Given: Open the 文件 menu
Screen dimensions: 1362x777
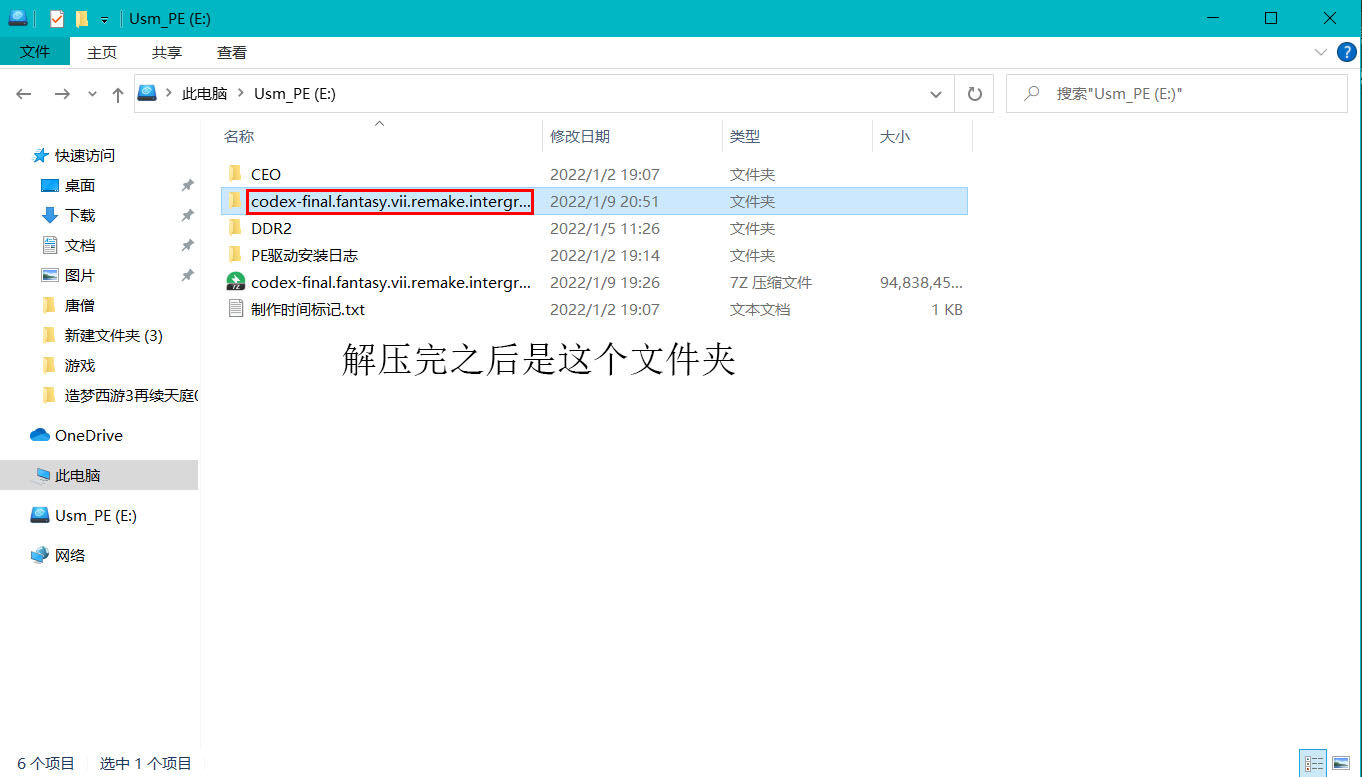Looking at the screenshot, I should pos(35,52).
